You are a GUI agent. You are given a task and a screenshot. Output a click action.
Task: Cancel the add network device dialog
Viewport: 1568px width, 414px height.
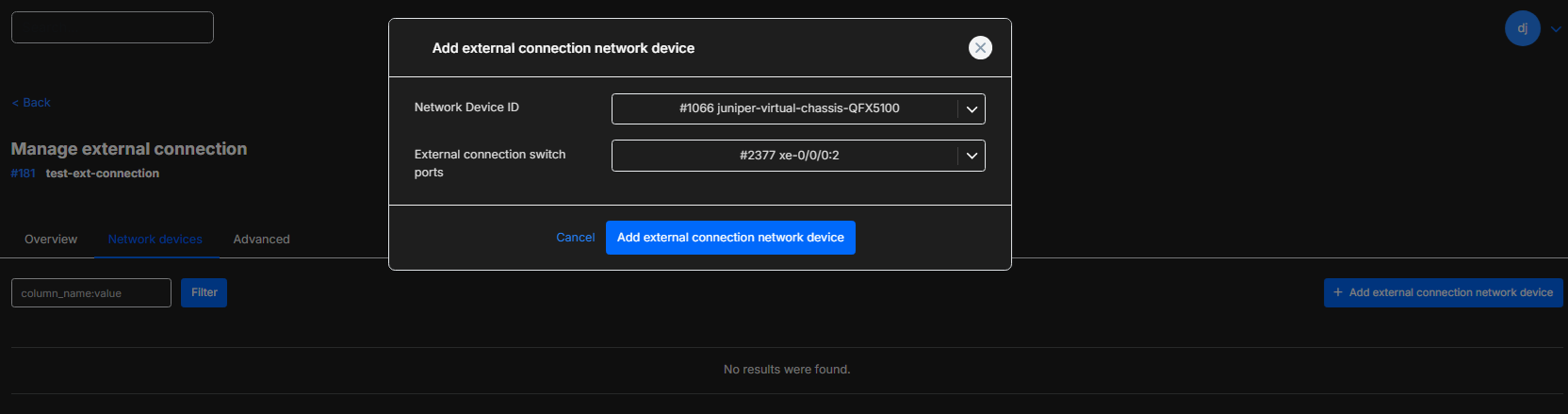575,238
